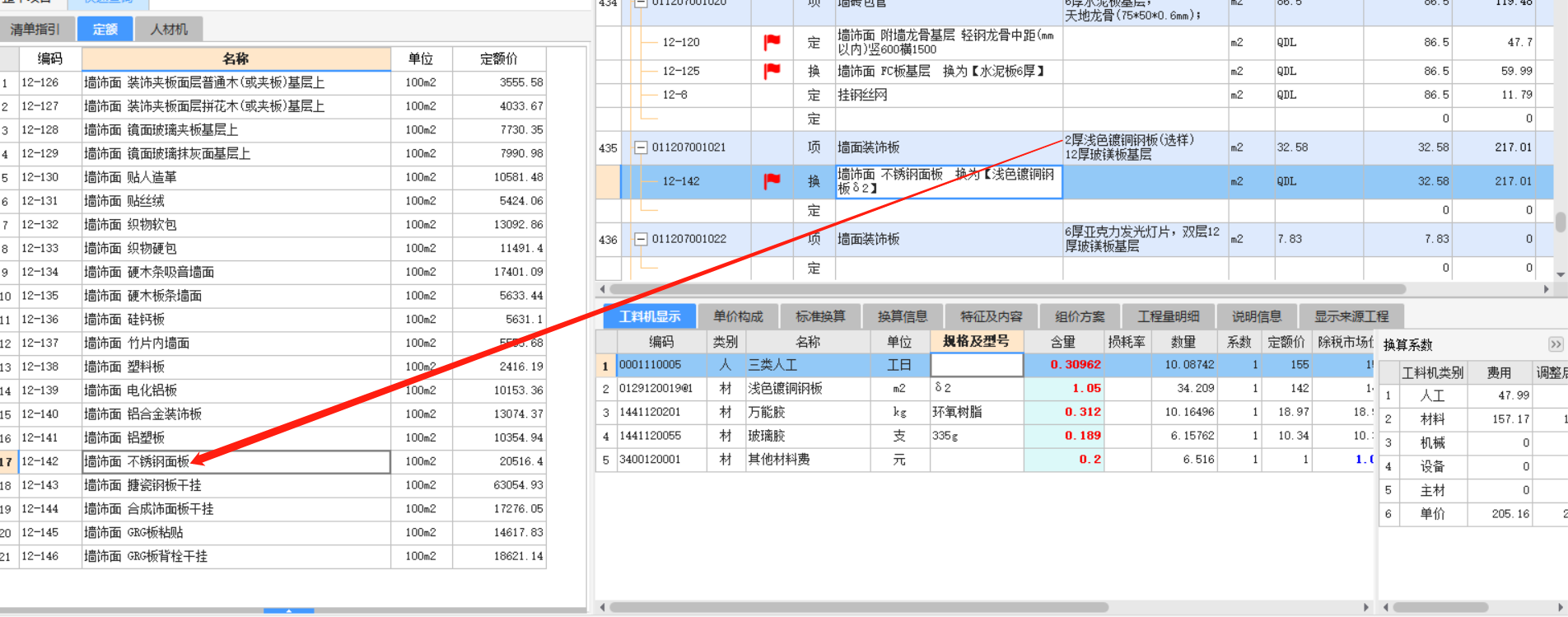This screenshot has width=1568, height=617.
Task: Open the 说明信息 tab
Action: pos(1257,316)
